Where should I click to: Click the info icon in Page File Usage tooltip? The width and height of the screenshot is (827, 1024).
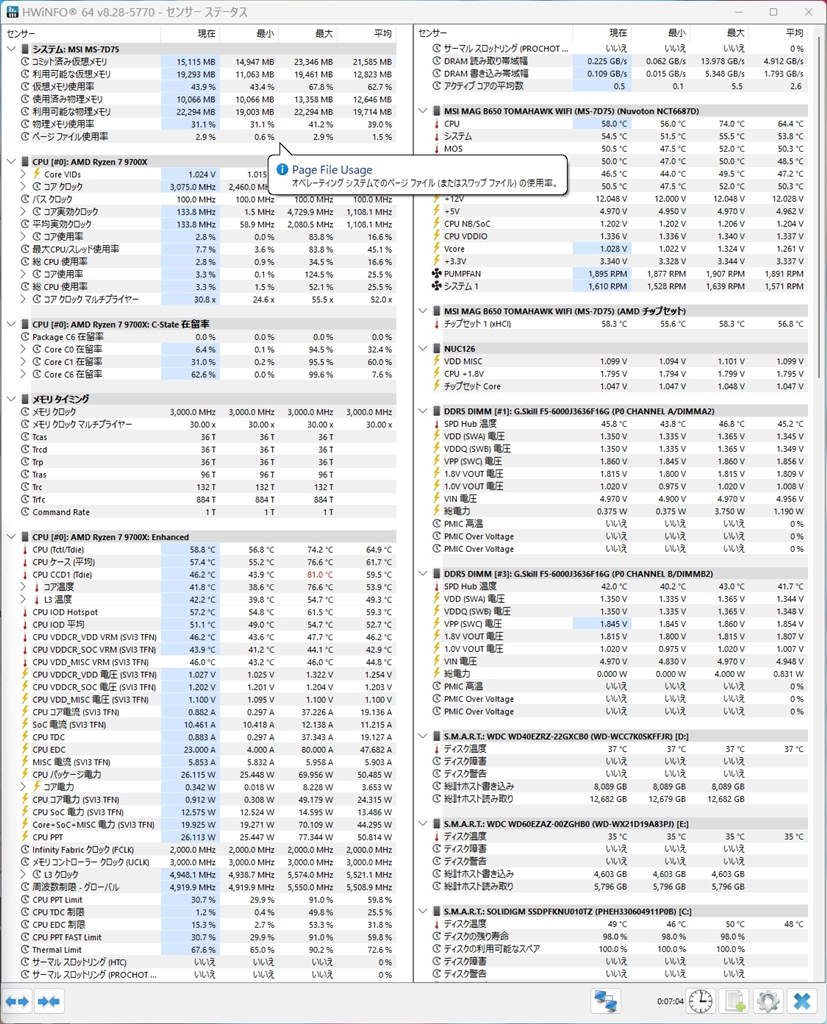pos(282,169)
